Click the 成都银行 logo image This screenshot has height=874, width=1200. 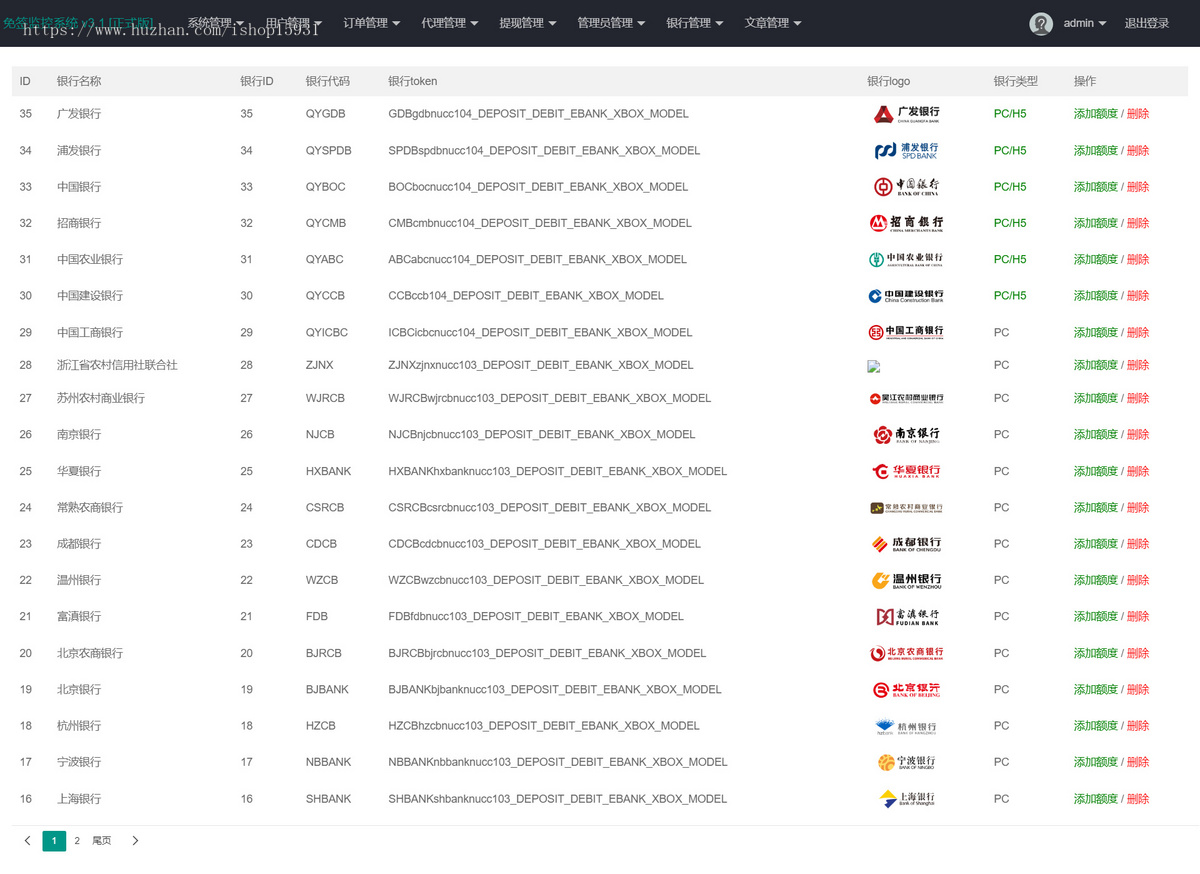[x=906, y=544]
